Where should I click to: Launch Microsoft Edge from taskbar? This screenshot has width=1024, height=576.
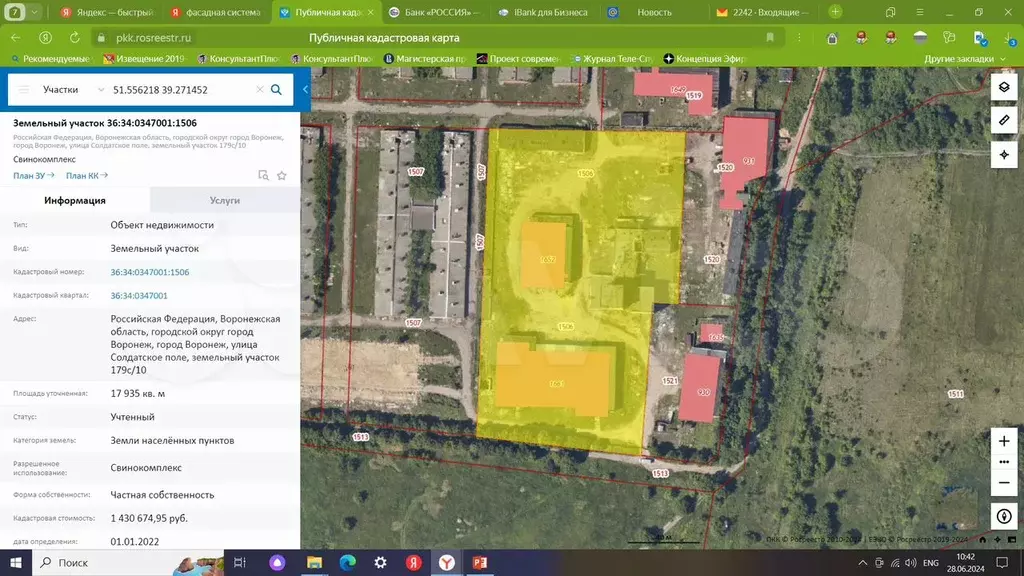(x=347, y=563)
